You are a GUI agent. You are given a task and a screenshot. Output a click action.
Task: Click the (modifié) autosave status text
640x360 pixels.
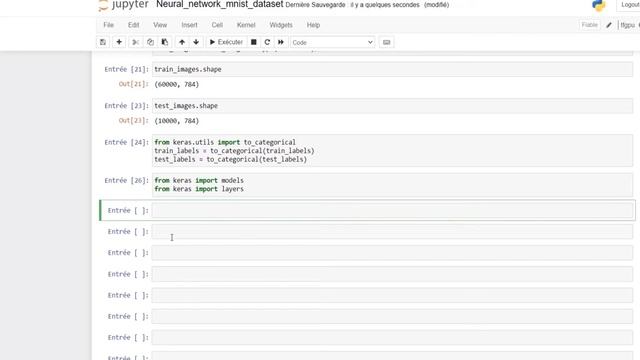pos(436,5)
